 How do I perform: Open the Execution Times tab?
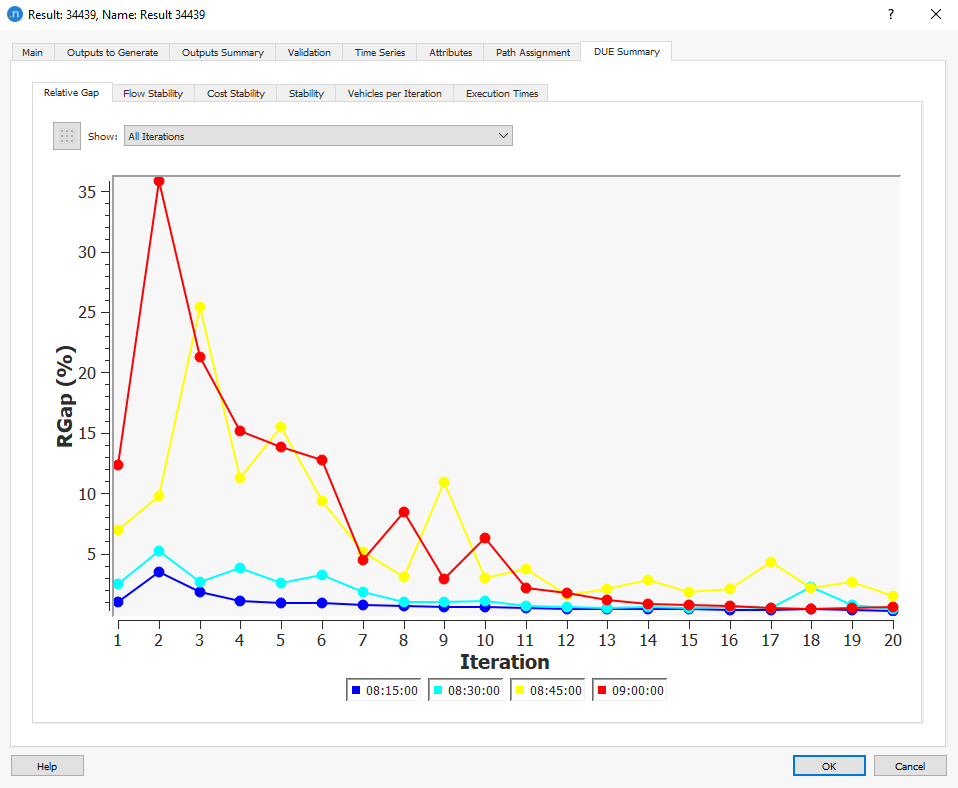click(x=500, y=92)
